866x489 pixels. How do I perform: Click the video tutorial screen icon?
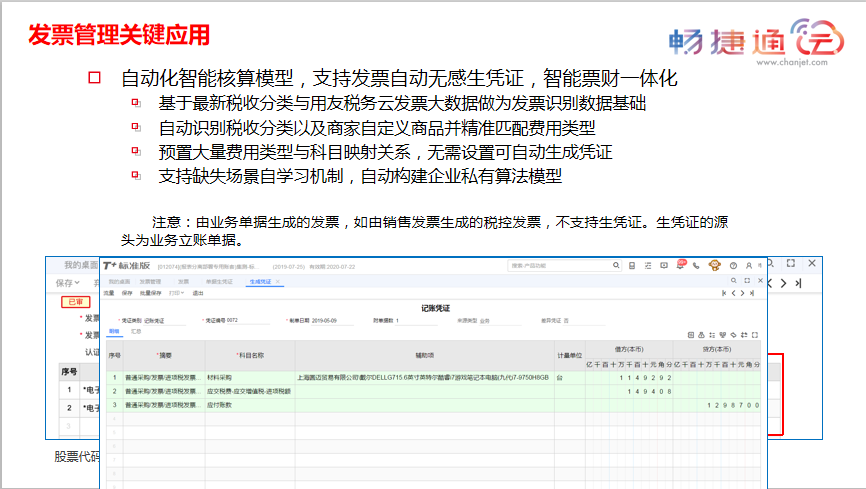click(664, 266)
